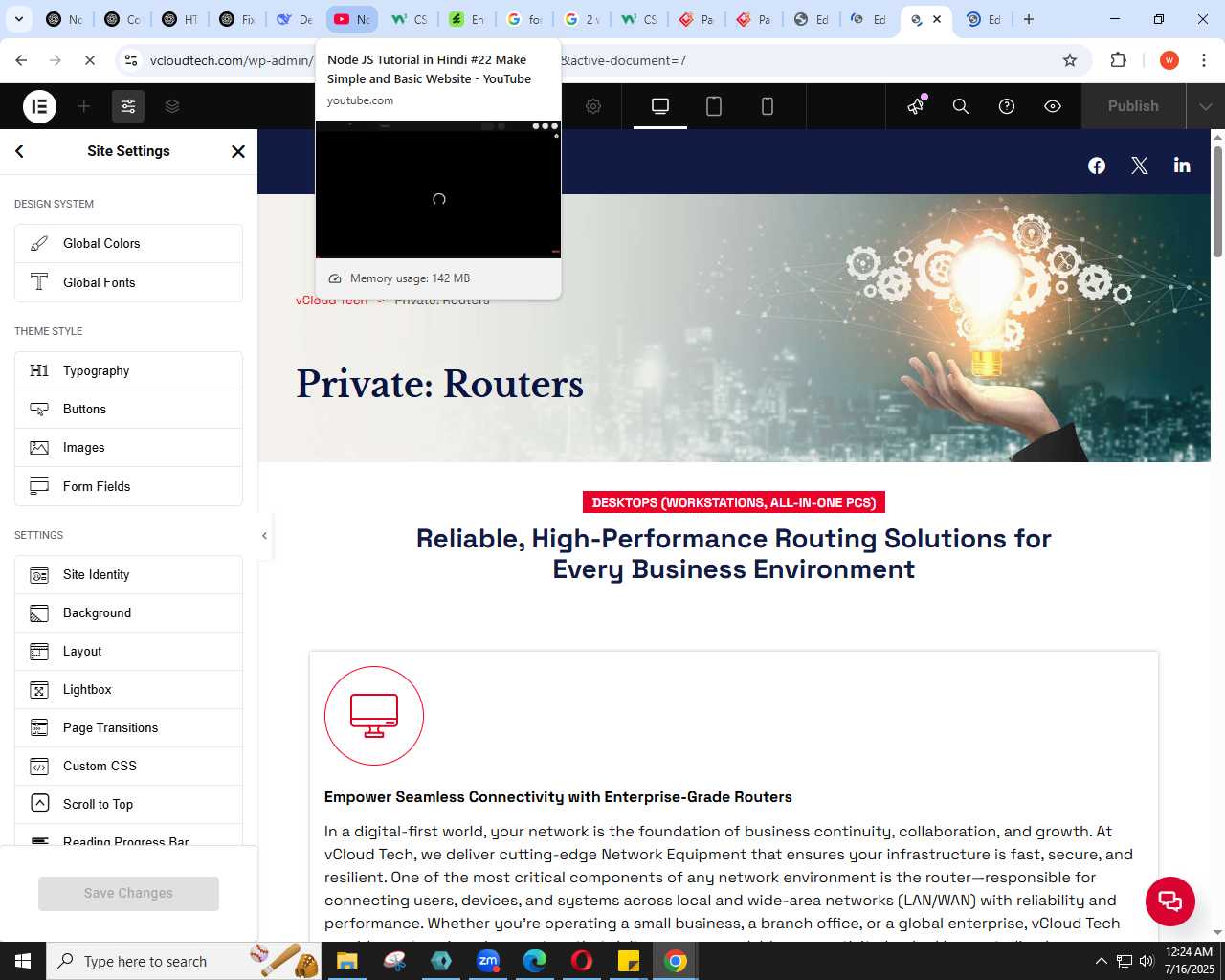Bookmark this page star icon
The image size is (1225, 980).
pyautogui.click(x=1070, y=60)
